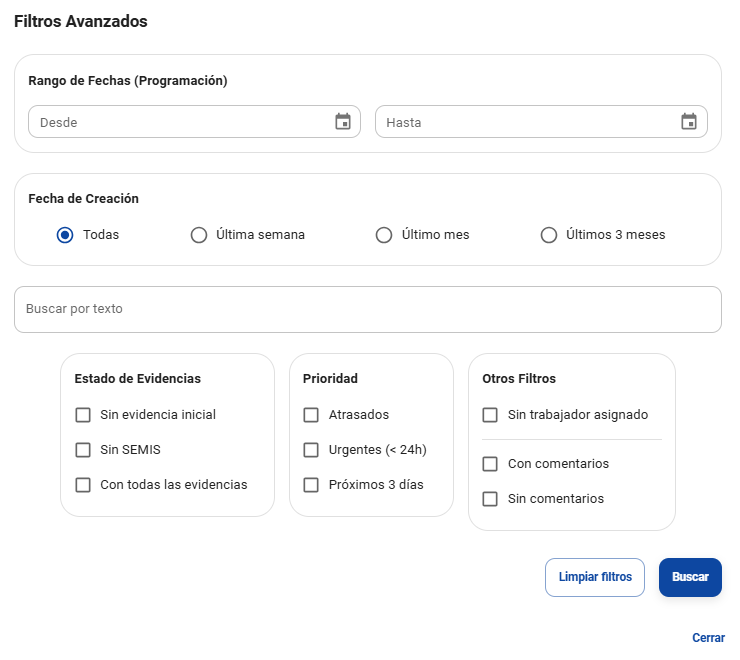Click the Buscar button
This screenshot has width=740, height=660.
coord(690,577)
